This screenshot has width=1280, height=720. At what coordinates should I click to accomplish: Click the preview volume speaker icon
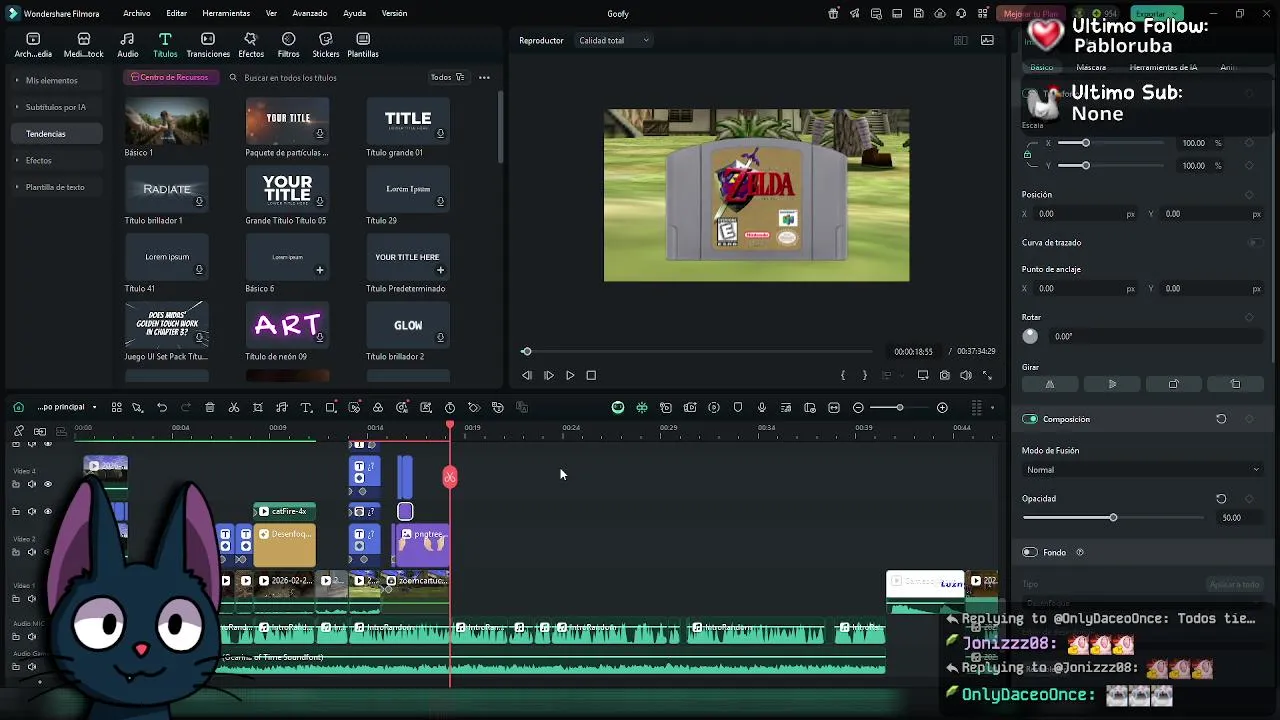point(966,375)
